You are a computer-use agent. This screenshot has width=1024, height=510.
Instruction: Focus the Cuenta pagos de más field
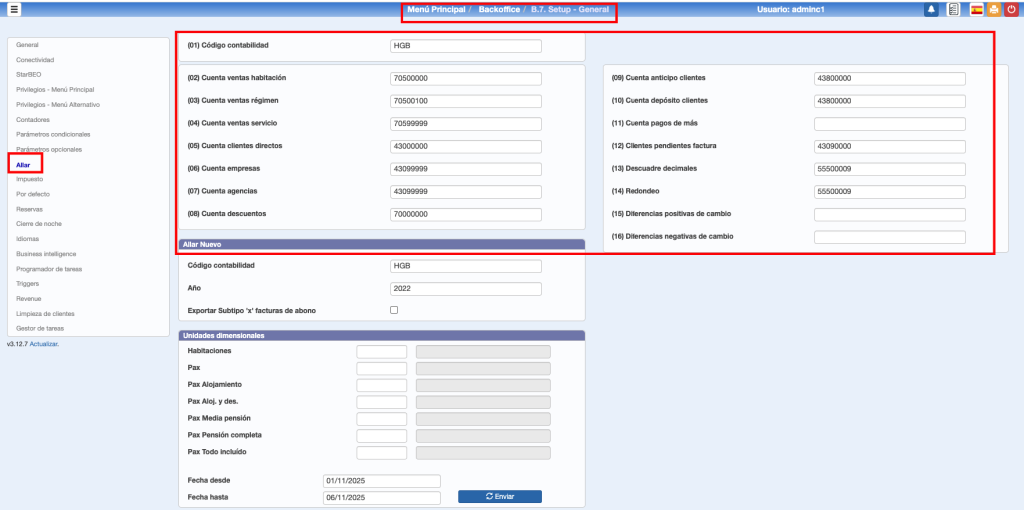[x=889, y=124]
